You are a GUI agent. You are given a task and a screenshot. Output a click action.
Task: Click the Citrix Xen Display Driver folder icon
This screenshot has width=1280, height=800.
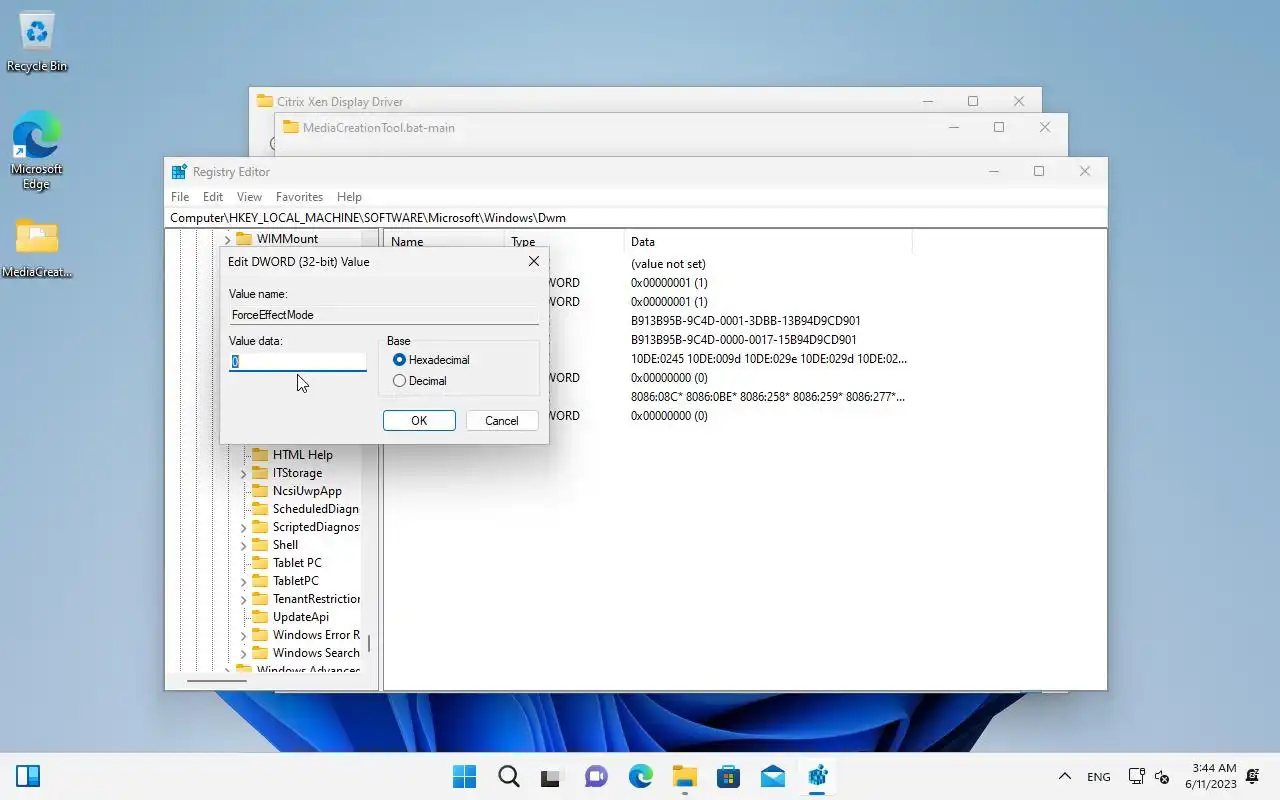pyautogui.click(x=265, y=101)
